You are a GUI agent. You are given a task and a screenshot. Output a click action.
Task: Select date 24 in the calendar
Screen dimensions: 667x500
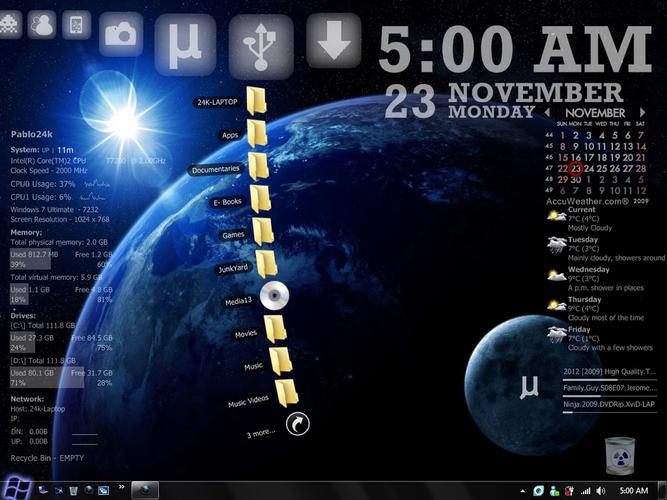click(x=589, y=169)
